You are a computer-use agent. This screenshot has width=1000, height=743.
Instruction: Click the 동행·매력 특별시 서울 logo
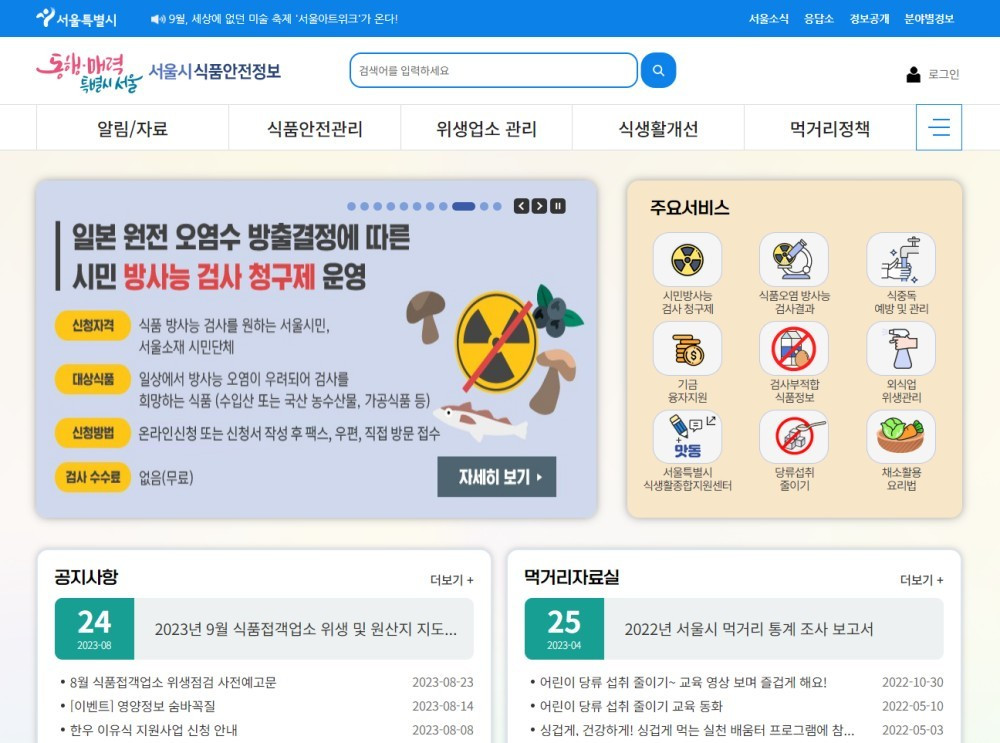88,73
